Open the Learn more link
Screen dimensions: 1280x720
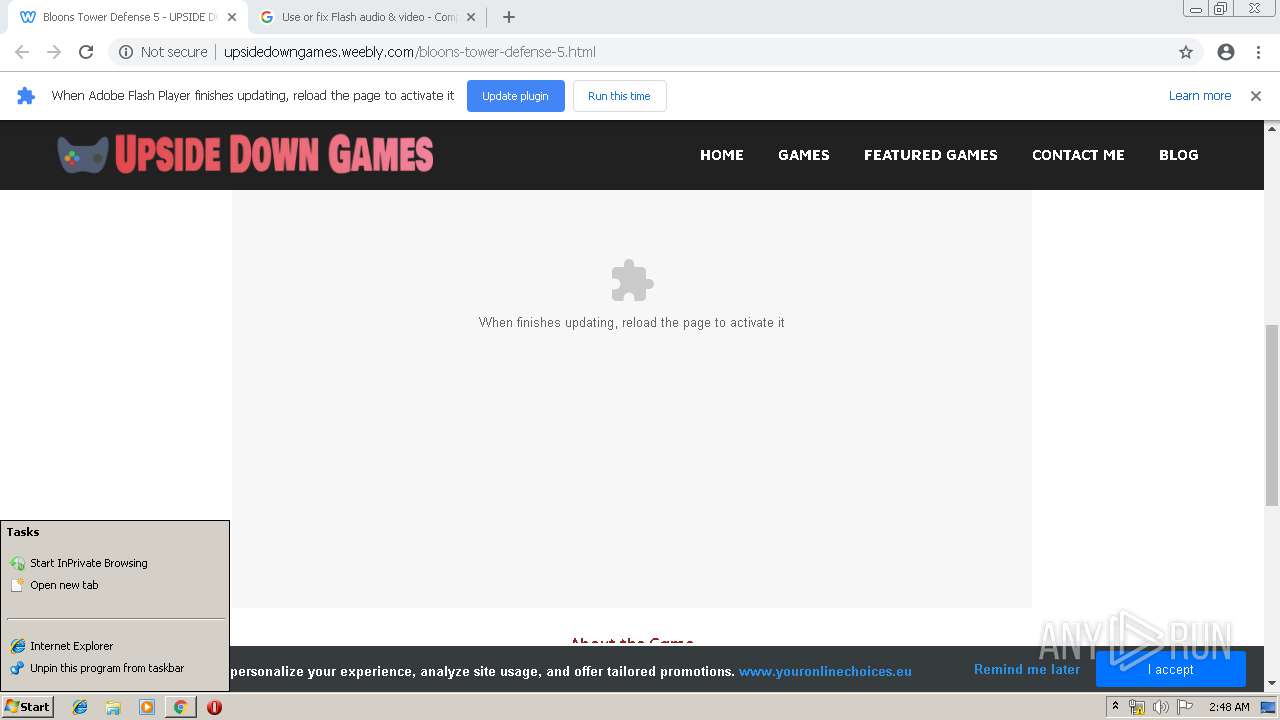1200,96
